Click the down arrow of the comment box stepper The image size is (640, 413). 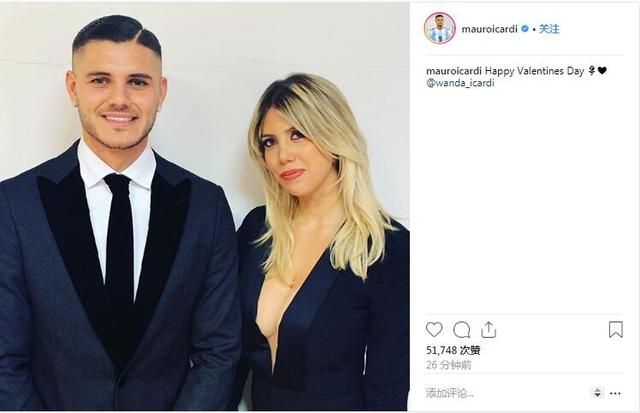click(x=597, y=395)
